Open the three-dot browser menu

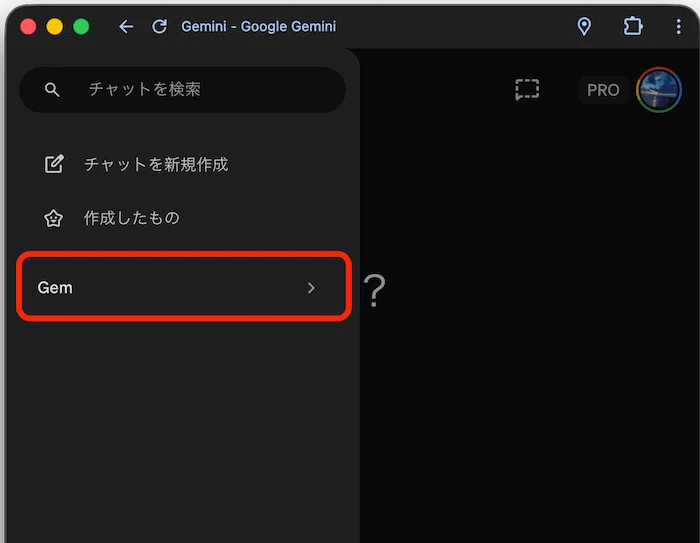pyautogui.click(x=678, y=26)
